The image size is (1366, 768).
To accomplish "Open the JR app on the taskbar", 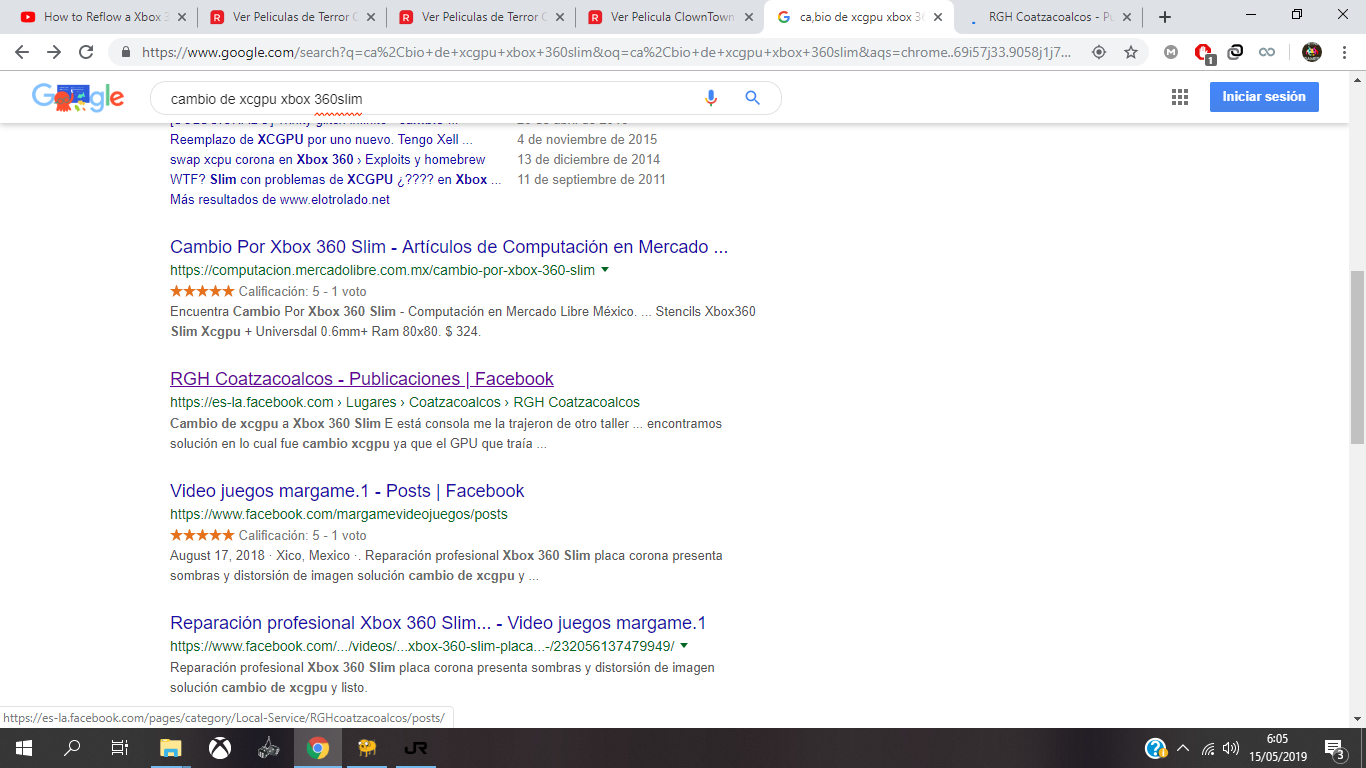I will point(416,748).
